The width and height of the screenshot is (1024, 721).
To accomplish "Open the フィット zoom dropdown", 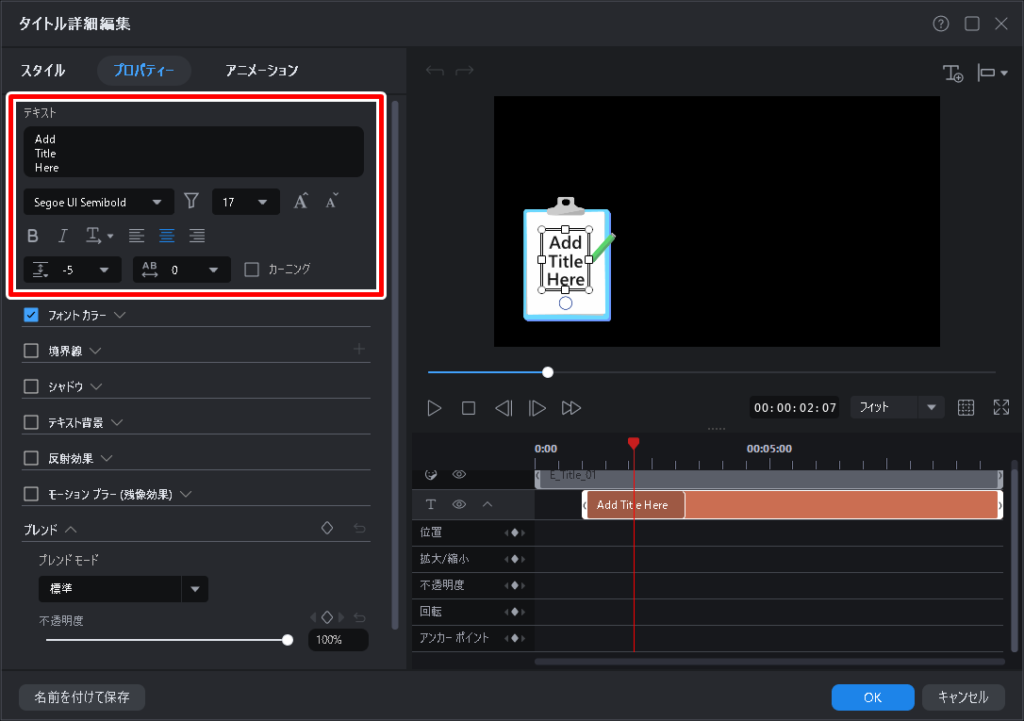I will pyautogui.click(x=897, y=407).
